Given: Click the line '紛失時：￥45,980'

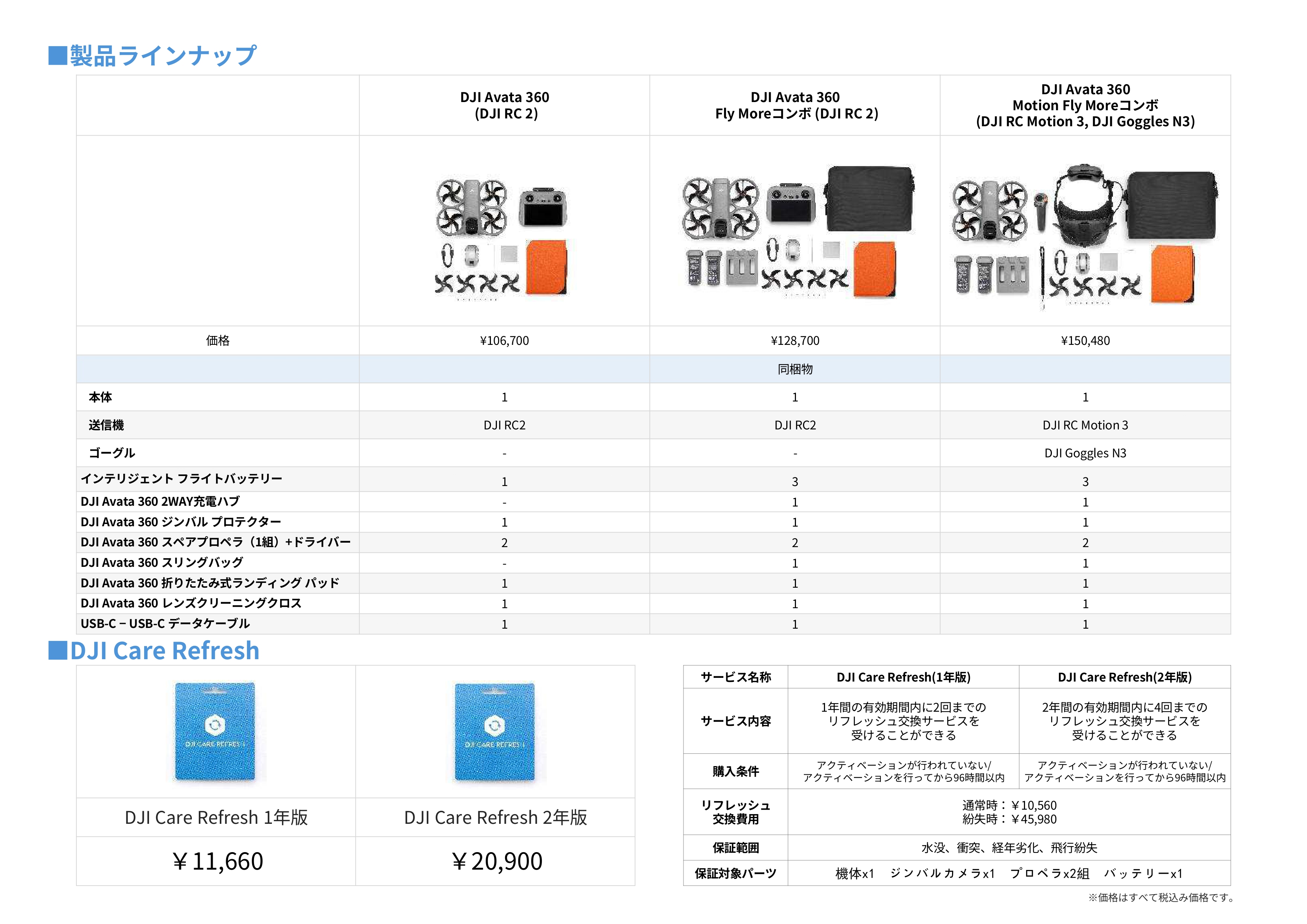Looking at the screenshot, I should pos(1009,819).
